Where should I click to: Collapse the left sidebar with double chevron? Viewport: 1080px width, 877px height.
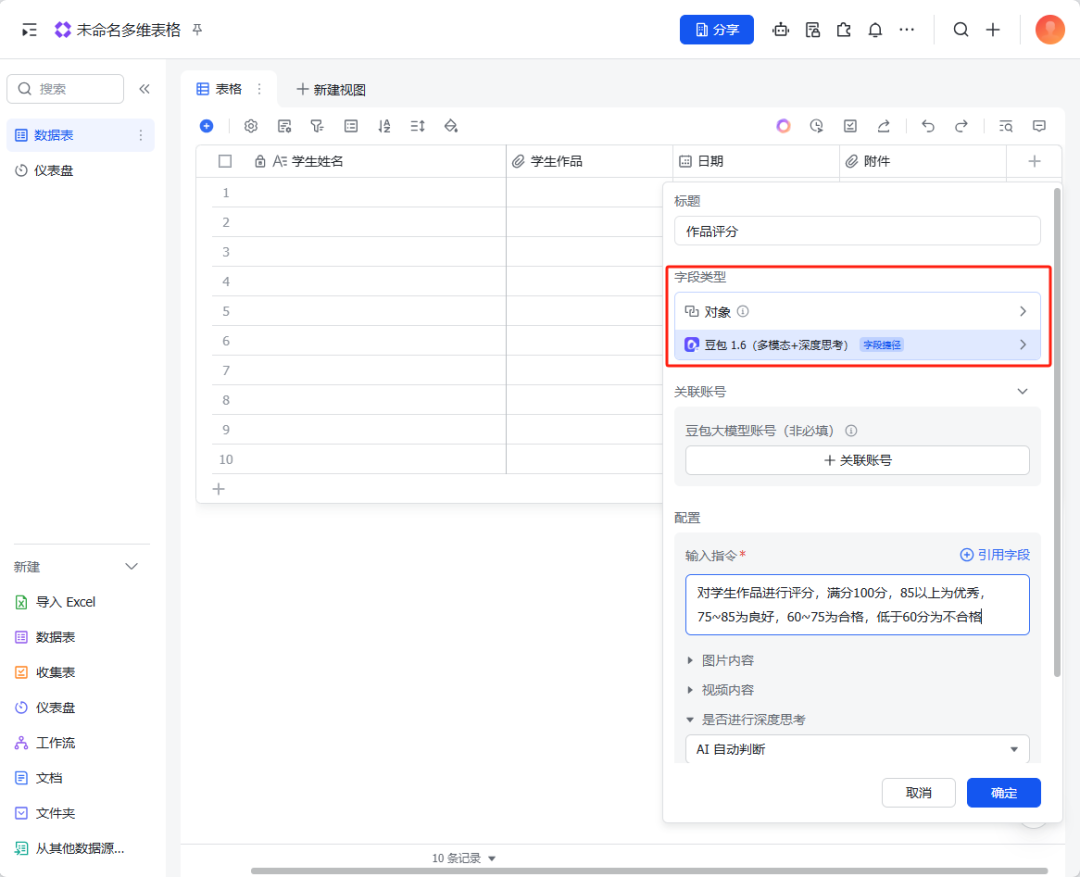(144, 89)
